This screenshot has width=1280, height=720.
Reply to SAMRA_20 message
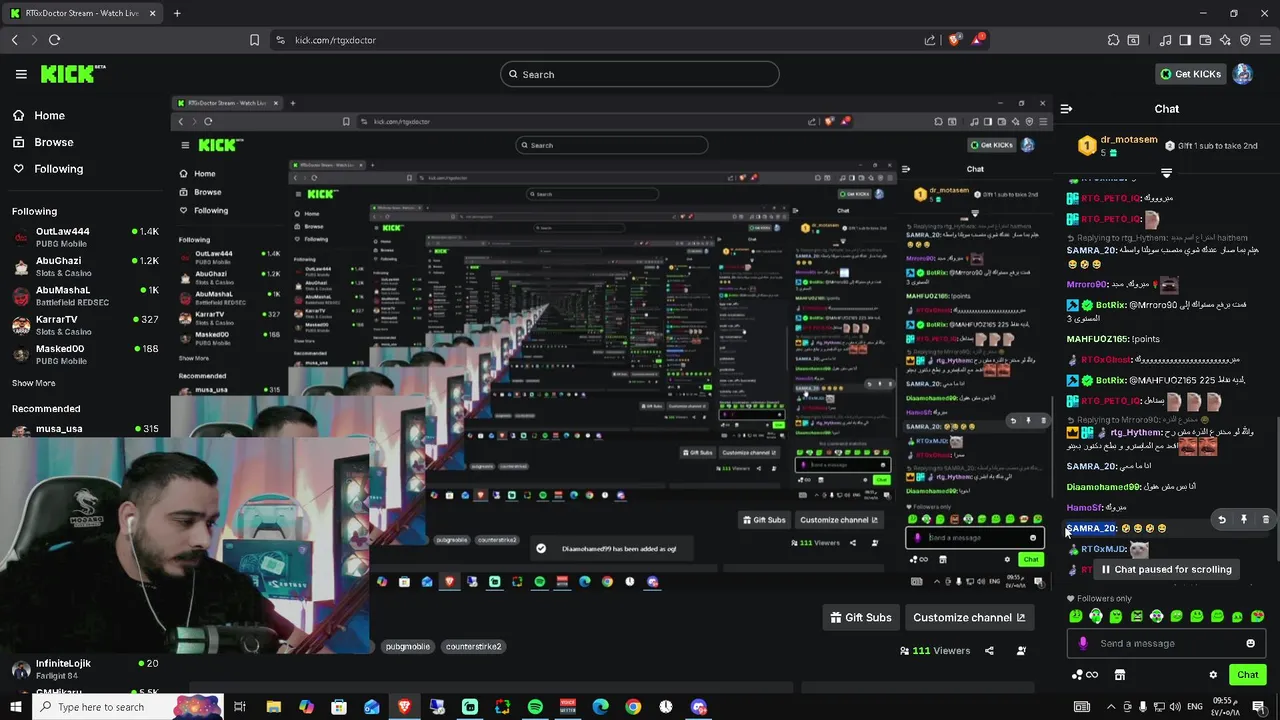tap(1221, 520)
